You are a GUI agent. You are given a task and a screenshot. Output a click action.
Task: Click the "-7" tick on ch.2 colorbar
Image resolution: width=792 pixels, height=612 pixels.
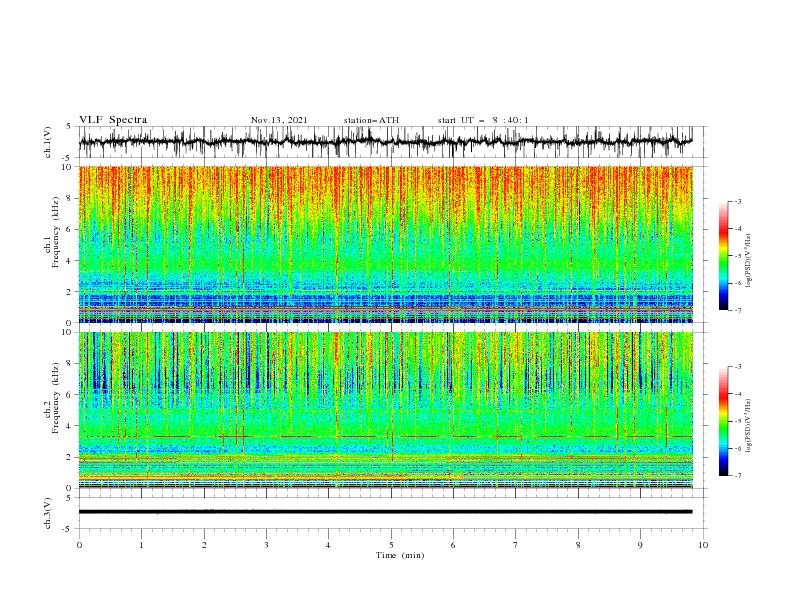[x=737, y=476]
